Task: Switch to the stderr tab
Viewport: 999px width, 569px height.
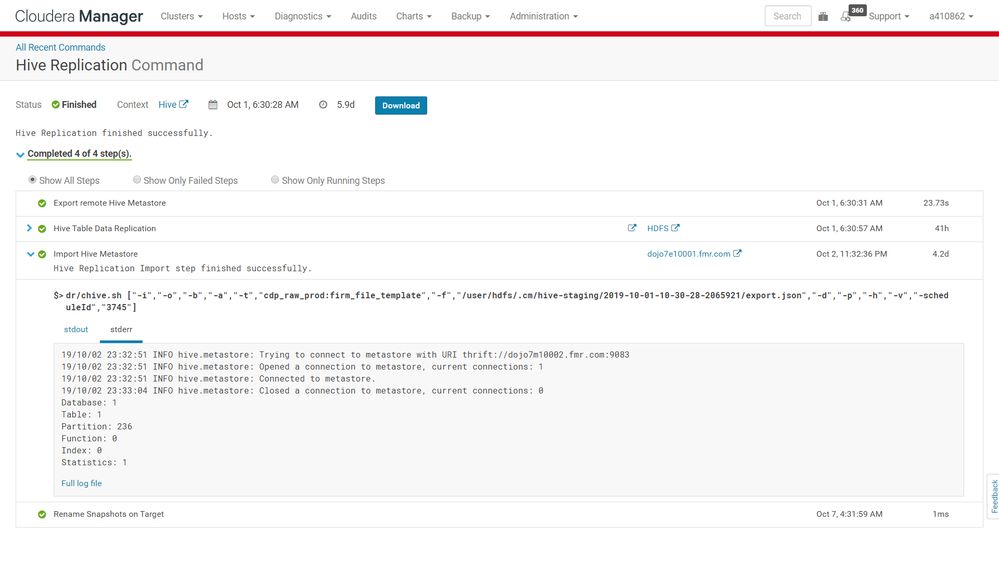Action: pos(121,329)
